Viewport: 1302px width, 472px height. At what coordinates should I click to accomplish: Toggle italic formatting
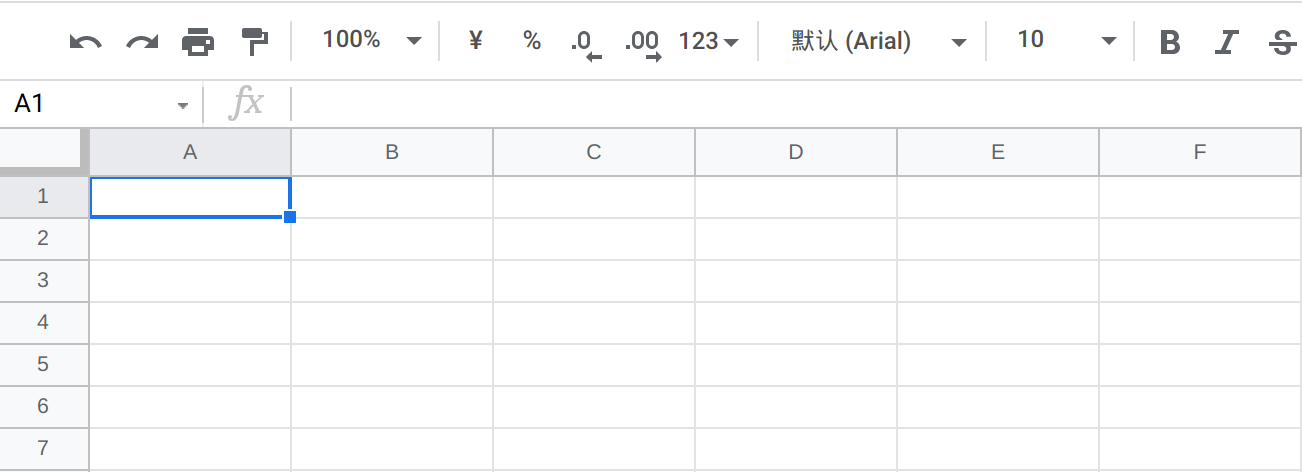[1226, 42]
